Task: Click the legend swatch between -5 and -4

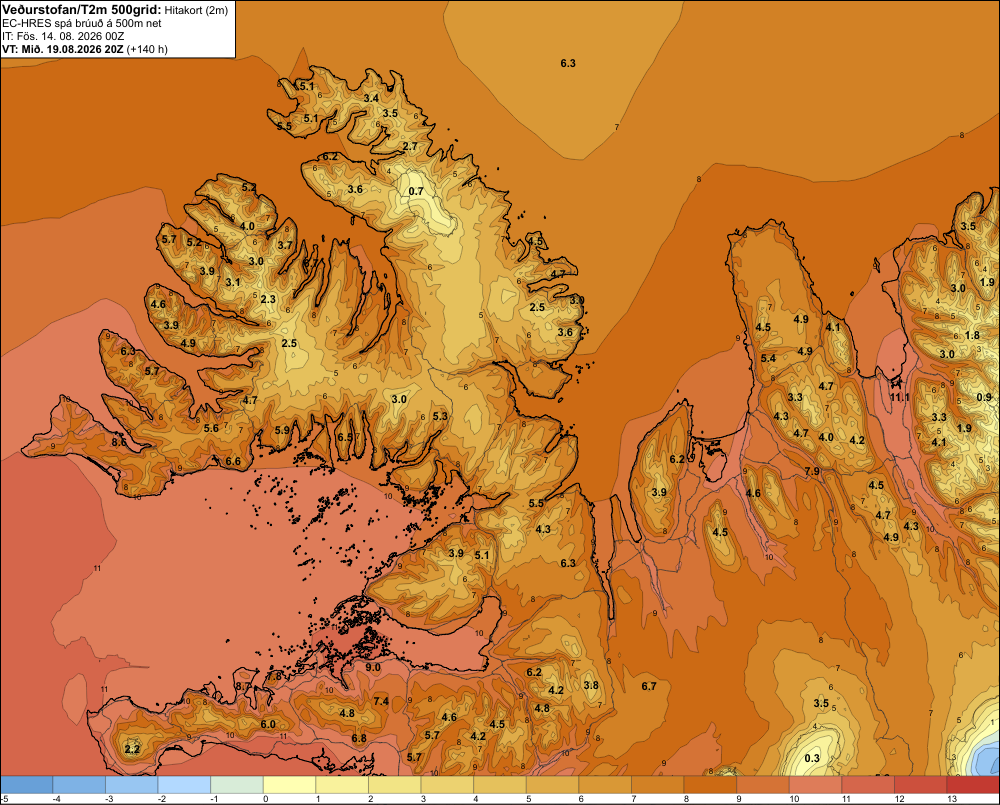Action: click(x=26, y=785)
